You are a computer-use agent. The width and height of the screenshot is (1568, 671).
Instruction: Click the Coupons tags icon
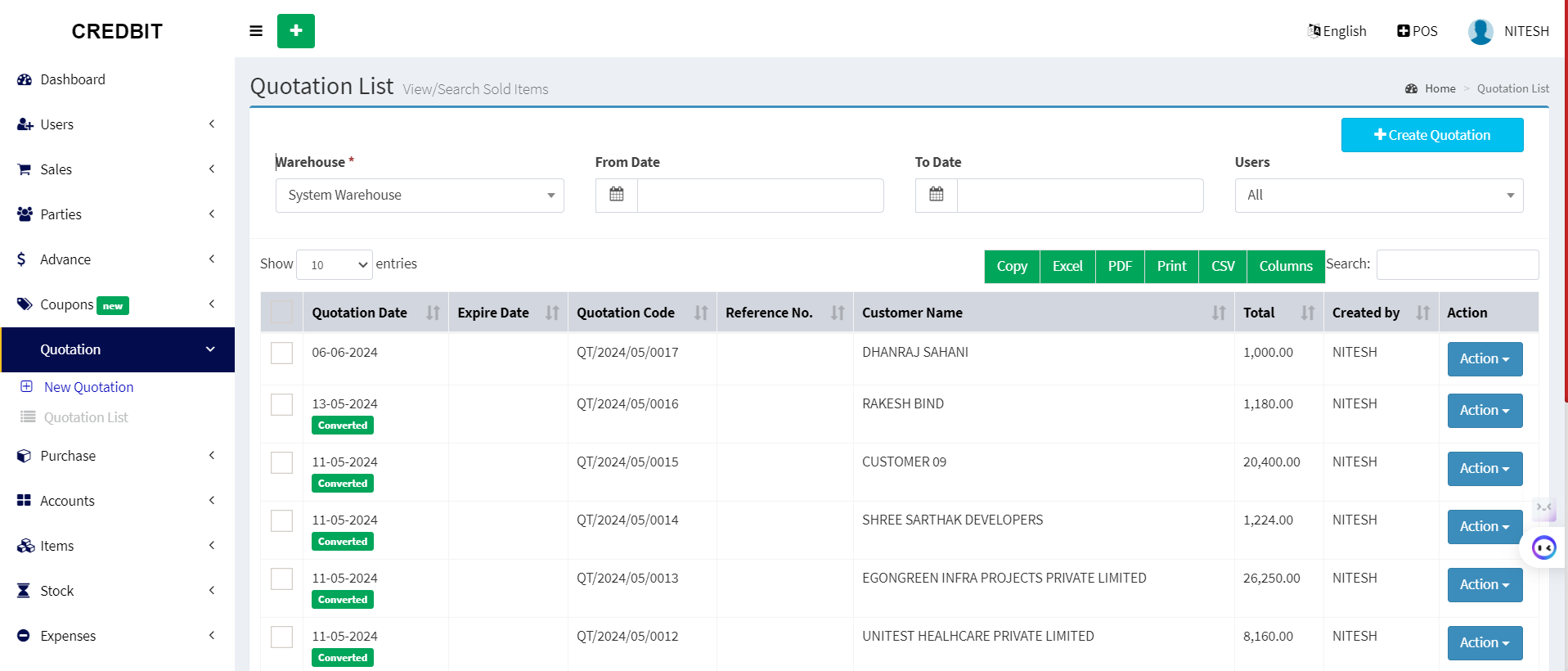(25, 304)
